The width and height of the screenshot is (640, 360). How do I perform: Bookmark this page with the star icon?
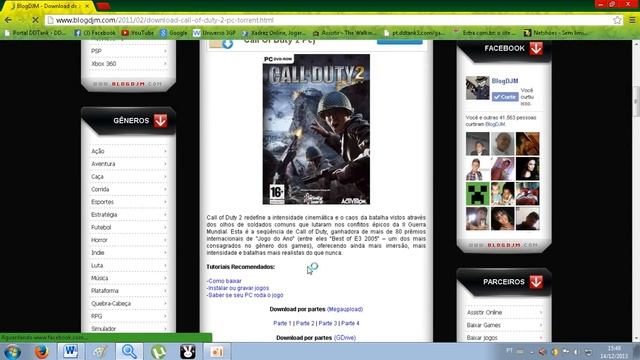617,20
